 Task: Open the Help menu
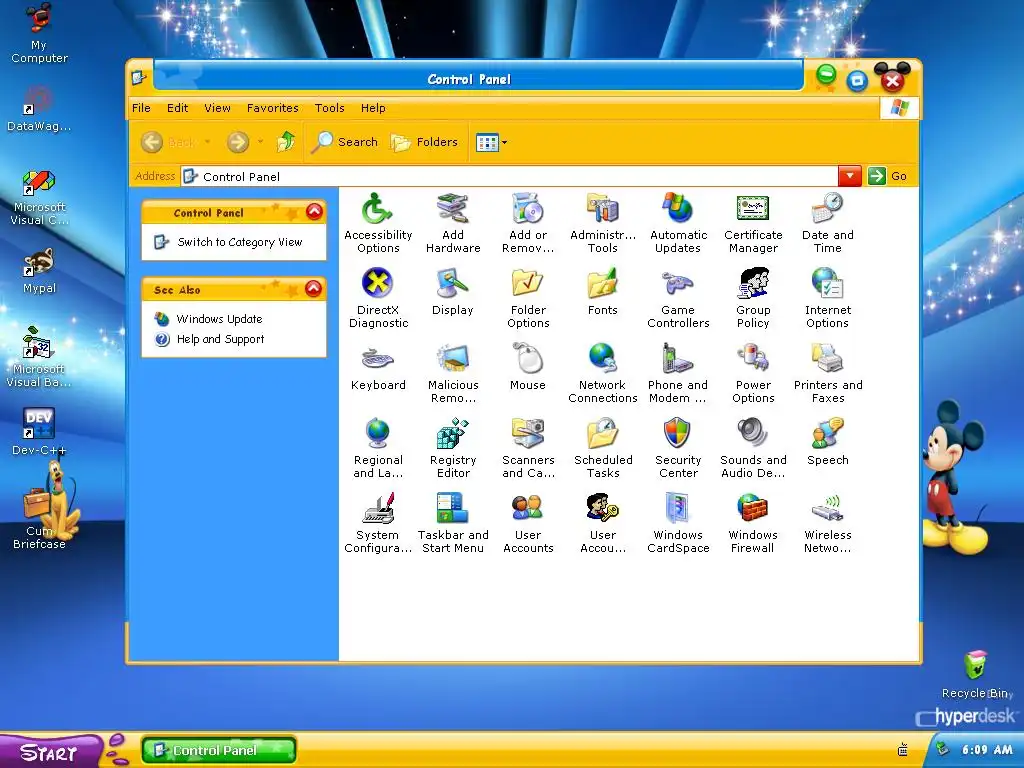click(373, 108)
